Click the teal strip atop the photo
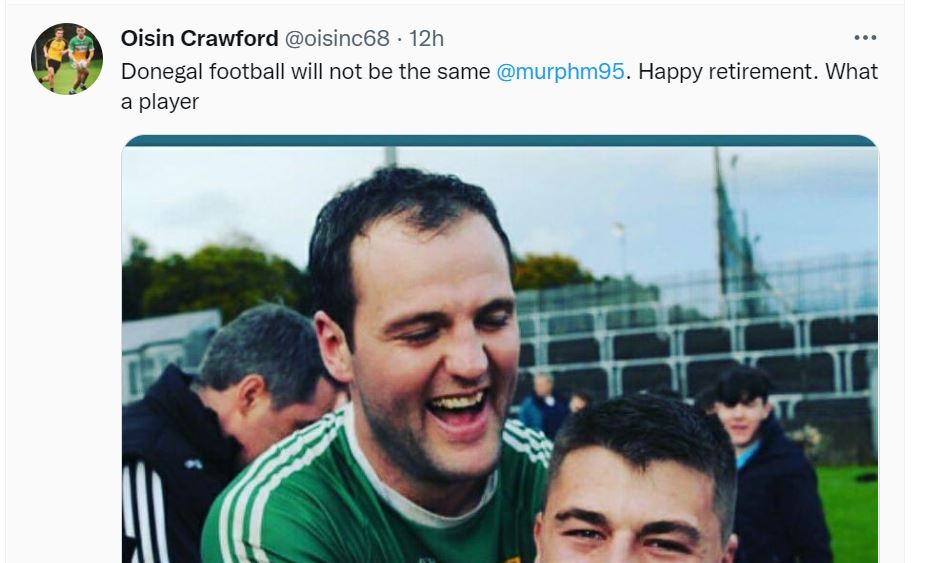 (500, 141)
